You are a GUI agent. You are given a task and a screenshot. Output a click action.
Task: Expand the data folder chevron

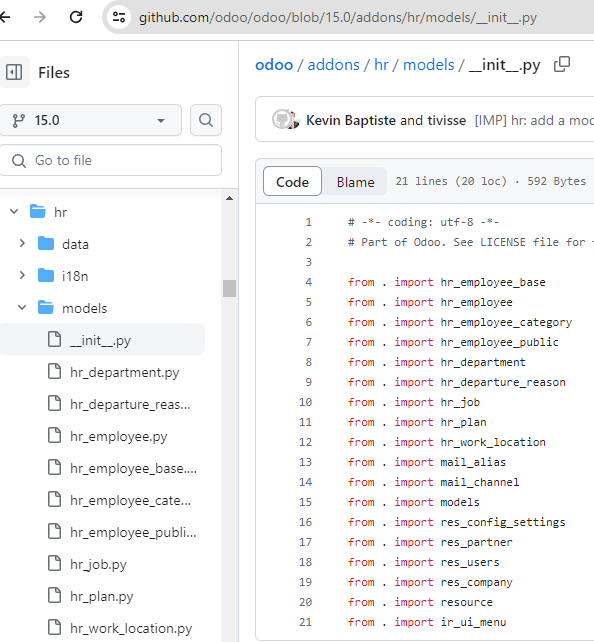point(22,244)
